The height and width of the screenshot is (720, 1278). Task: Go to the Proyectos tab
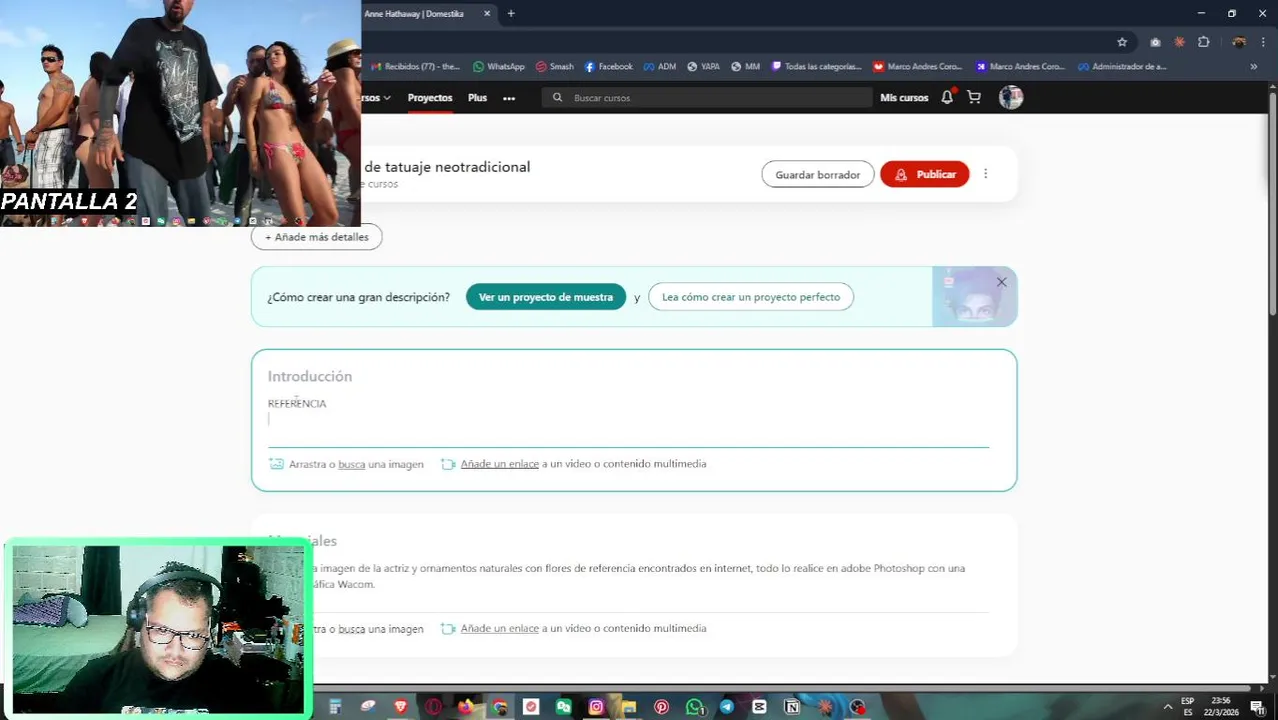[x=430, y=98]
